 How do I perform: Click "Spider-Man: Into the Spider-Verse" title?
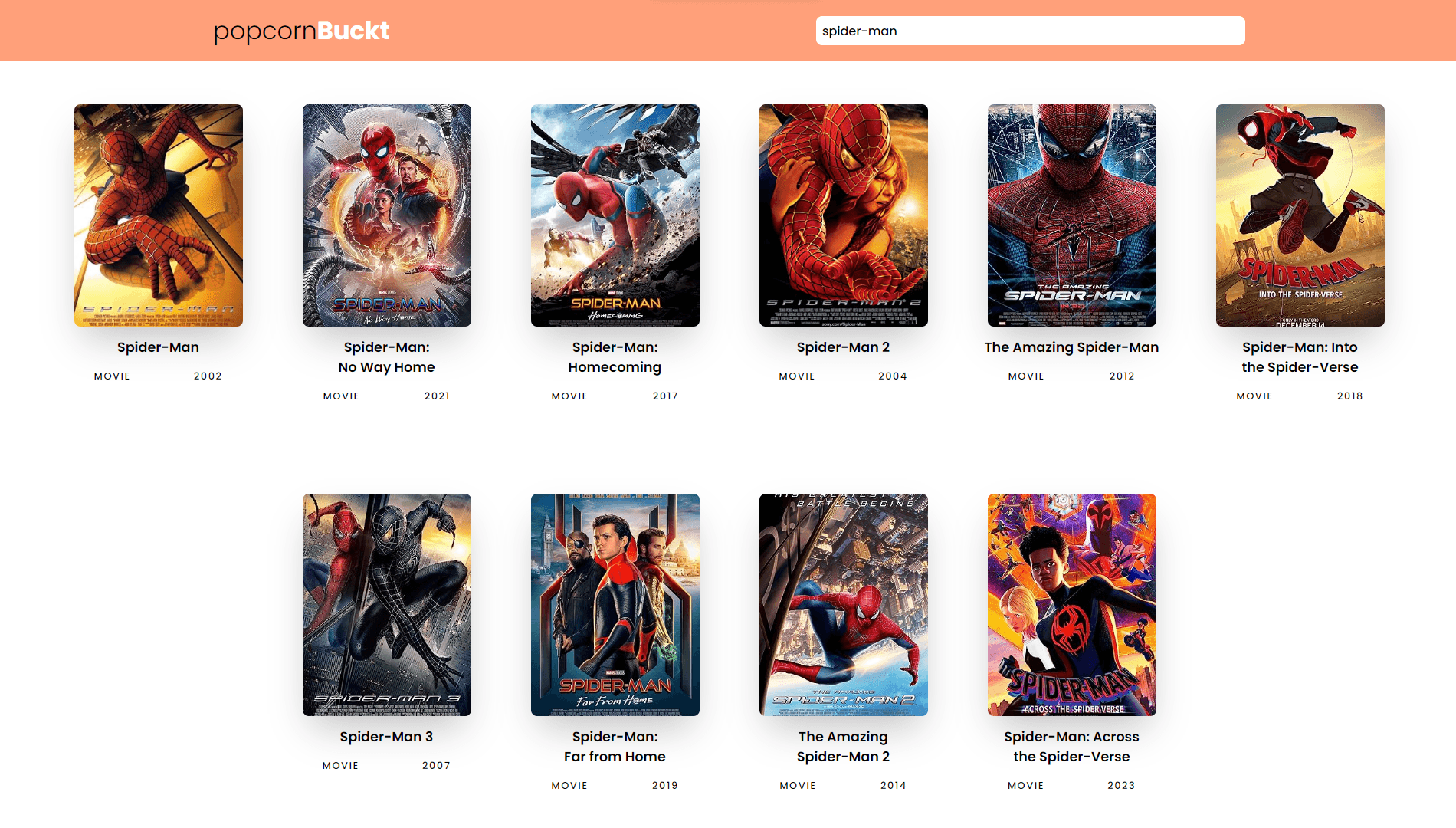1300,357
